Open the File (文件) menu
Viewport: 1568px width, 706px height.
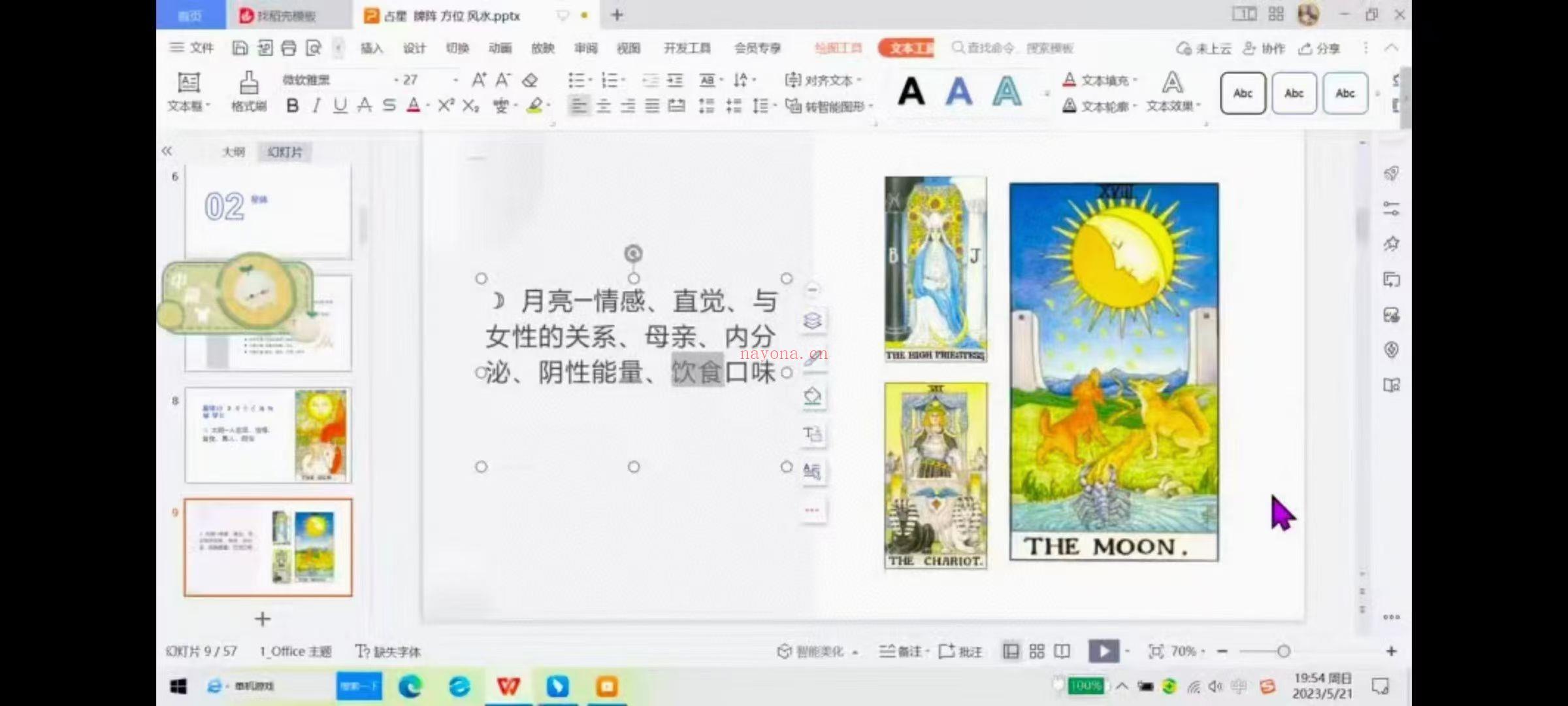[192, 48]
